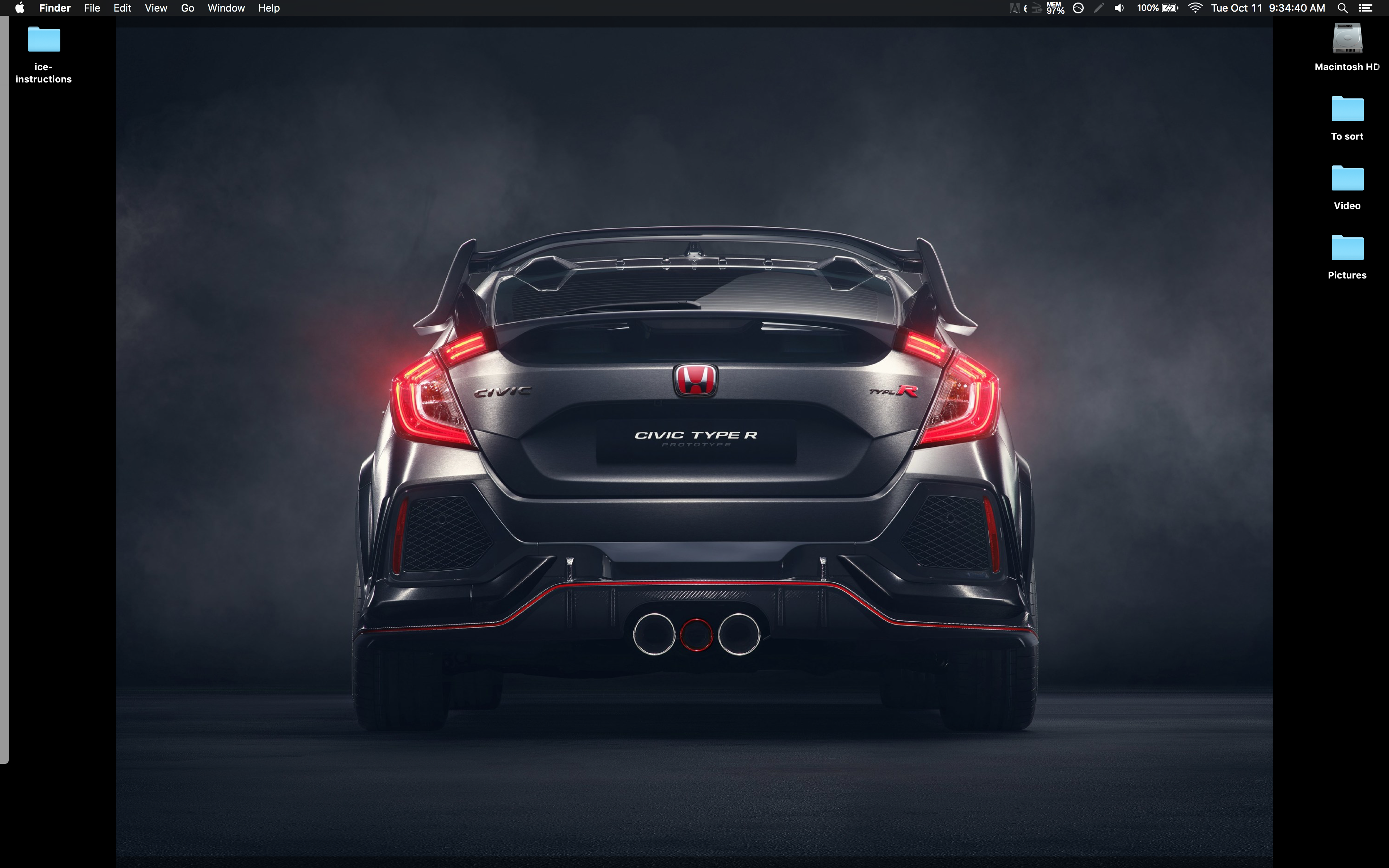Click the Video label text

coord(1347,206)
